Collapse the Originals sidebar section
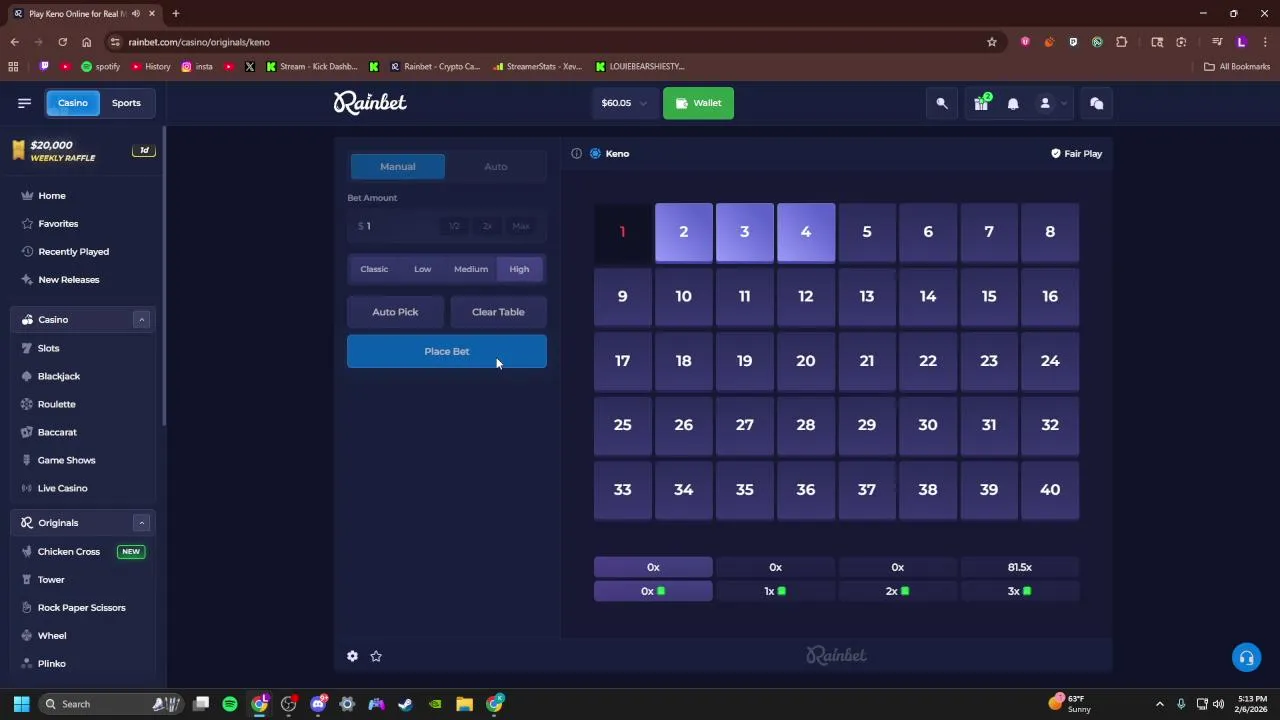The width and height of the screenshot is (1280, 720). click(x=141, y=523)
